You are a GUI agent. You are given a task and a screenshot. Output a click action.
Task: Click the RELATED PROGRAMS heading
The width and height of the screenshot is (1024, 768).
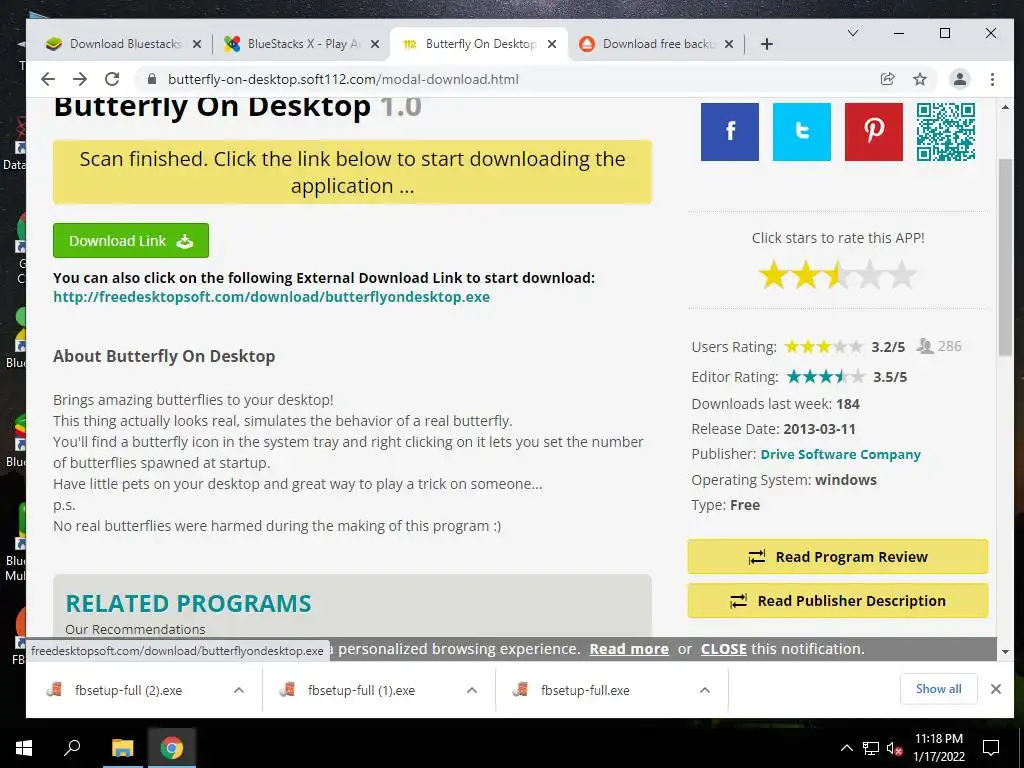pyautogui.click(x=189, y=603)
